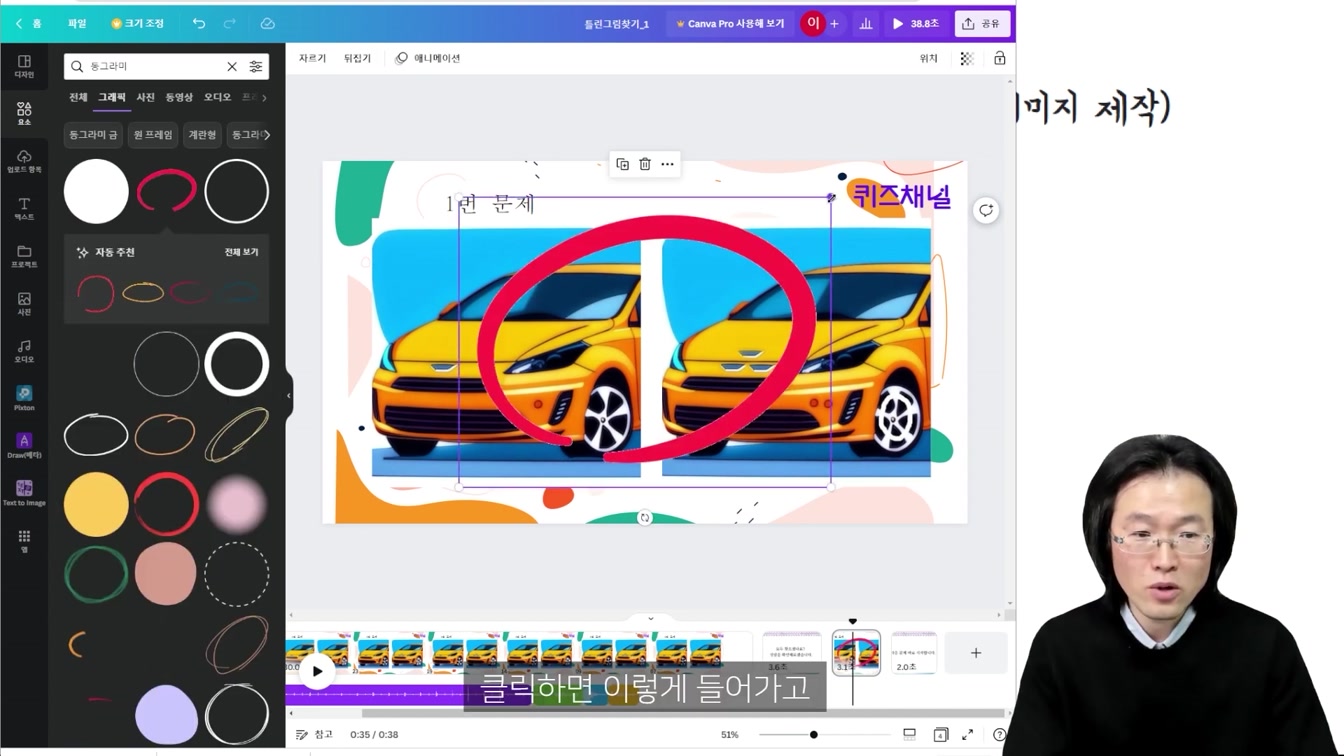Screen dimensions: 1344x756
Task: Toggle the lock icon for element
Action: tap(999, 59)
